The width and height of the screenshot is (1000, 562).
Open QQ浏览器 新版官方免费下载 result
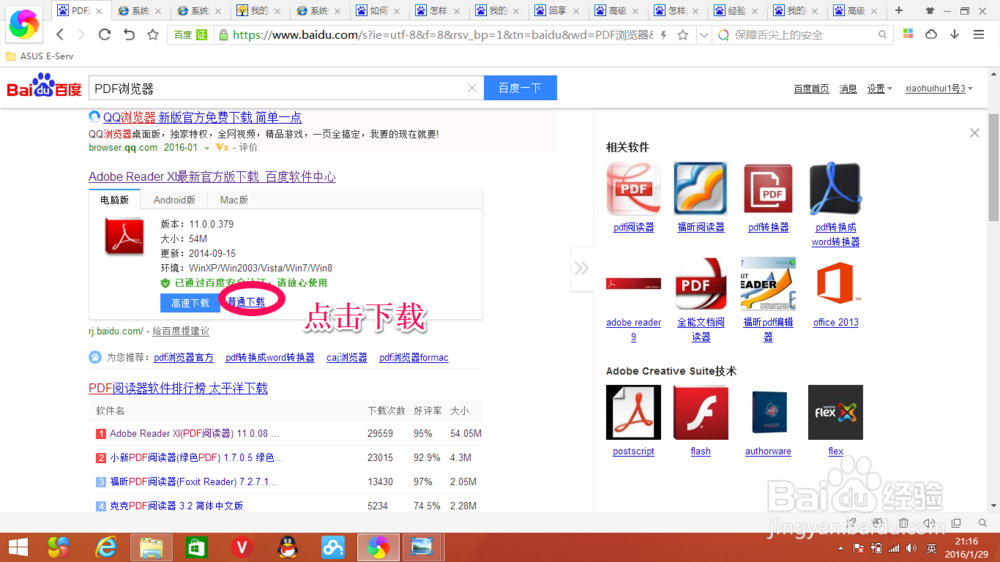pos(202,117)
